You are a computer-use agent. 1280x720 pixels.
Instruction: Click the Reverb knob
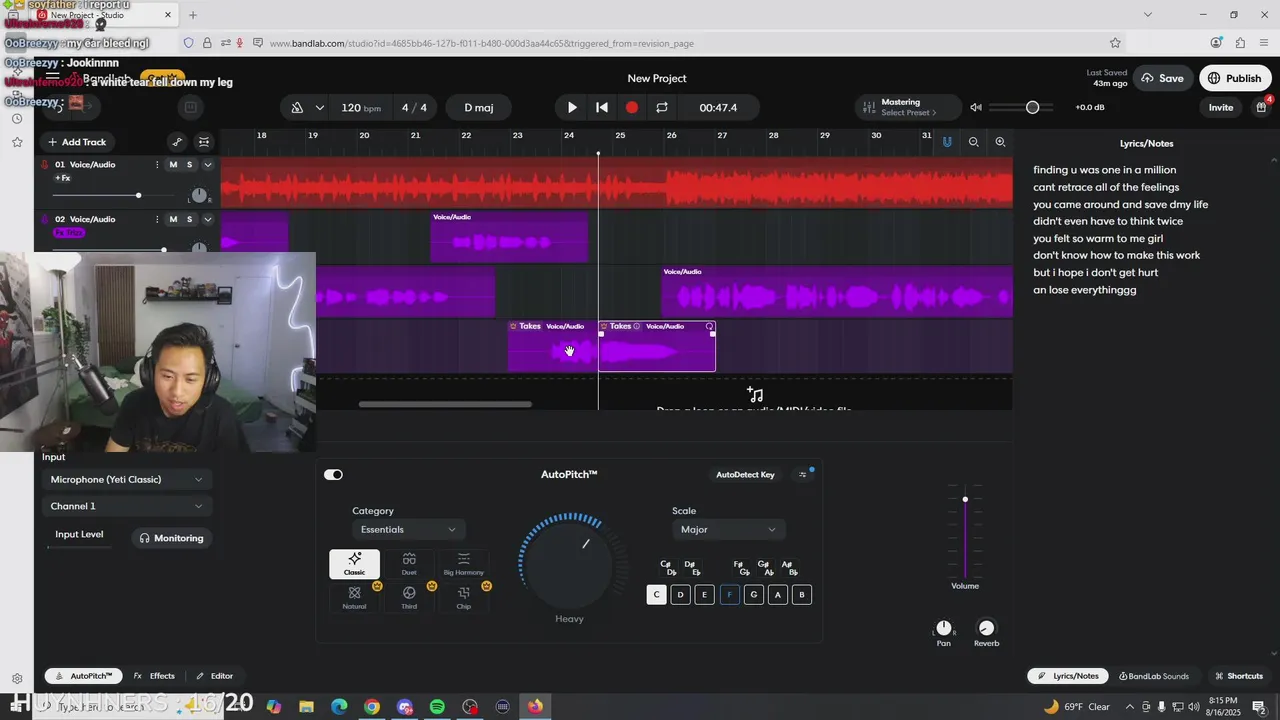[x=987, y=628]
